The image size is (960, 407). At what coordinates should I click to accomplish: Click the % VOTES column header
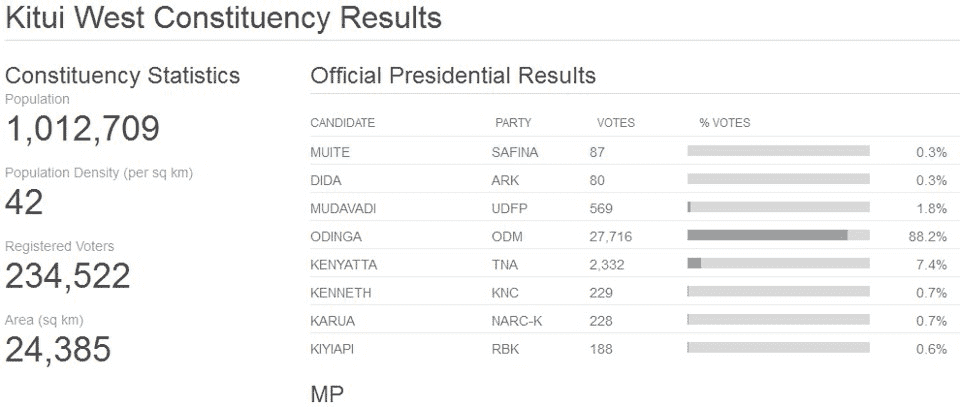[724, 123]
